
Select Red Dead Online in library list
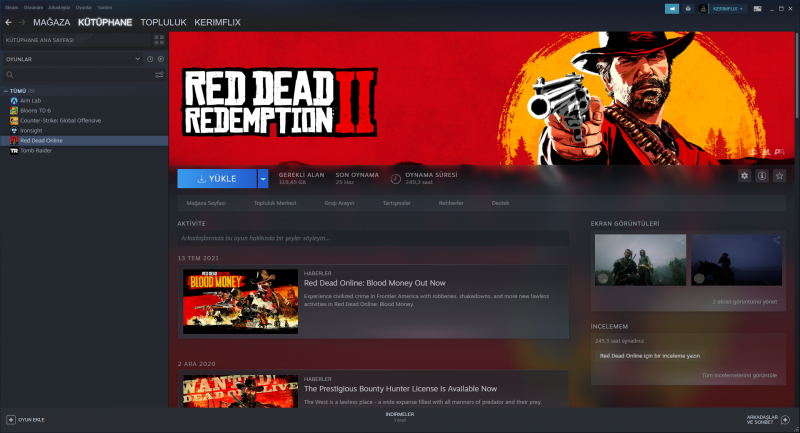pyautogui.click(x=84, y=140)
